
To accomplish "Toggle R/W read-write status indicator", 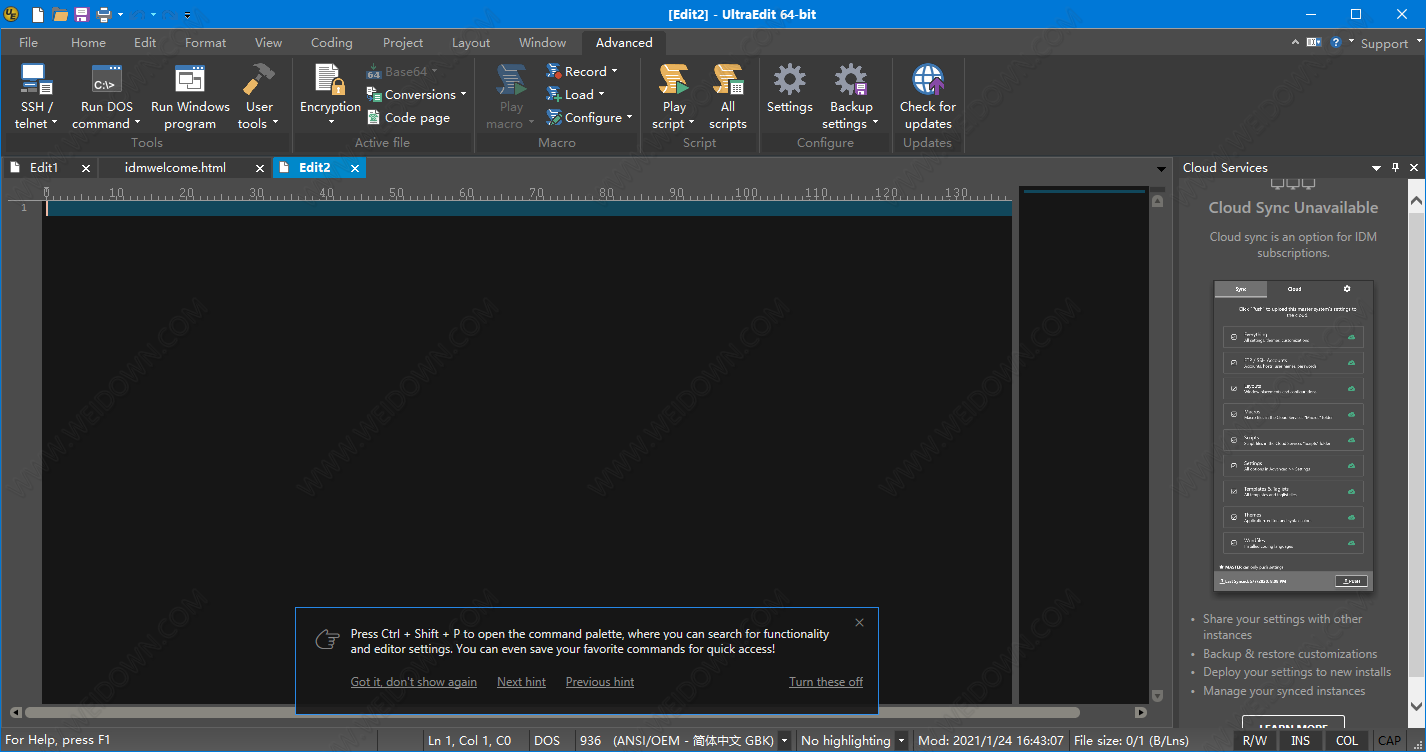I will click(x=1254, y=741).
